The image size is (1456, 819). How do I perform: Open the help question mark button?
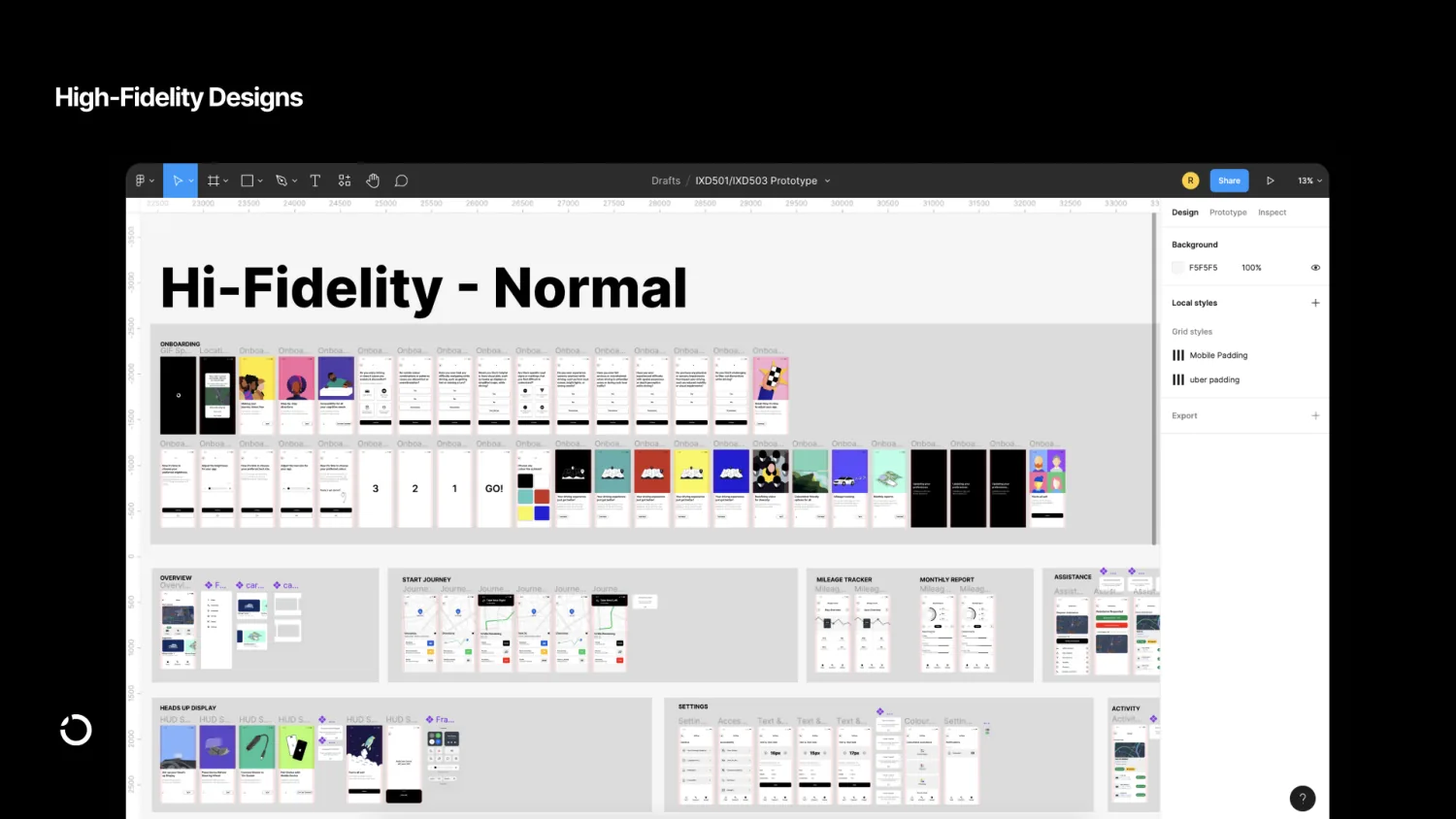click(x=1303, y=799)
